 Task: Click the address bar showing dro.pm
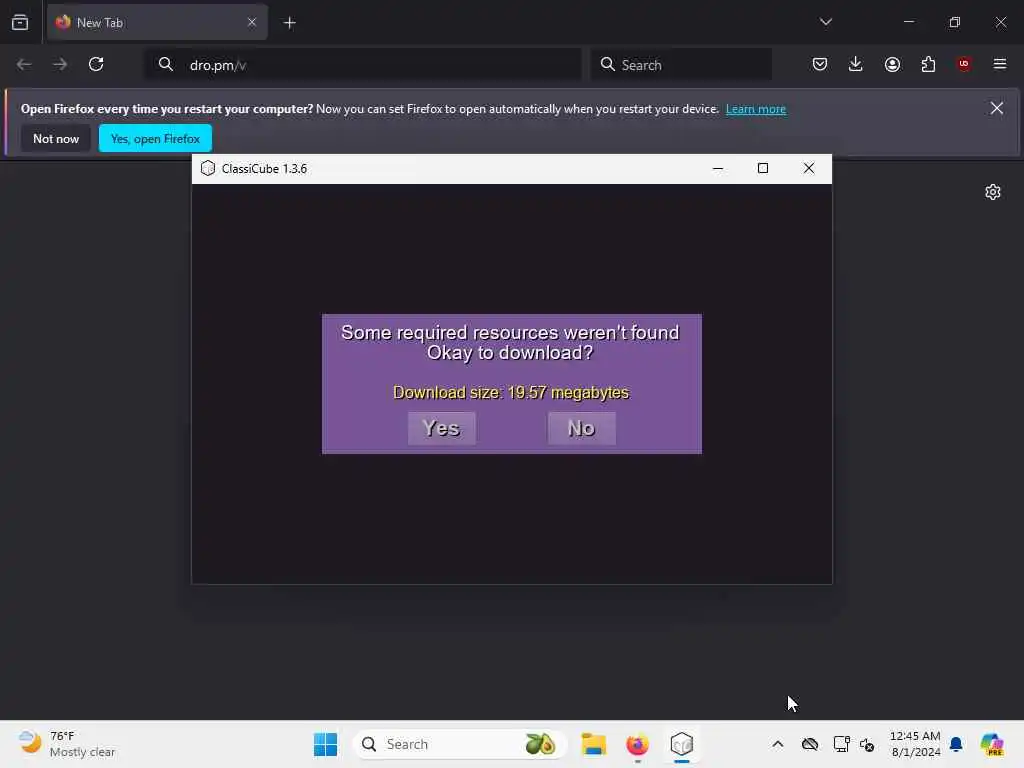362,65
